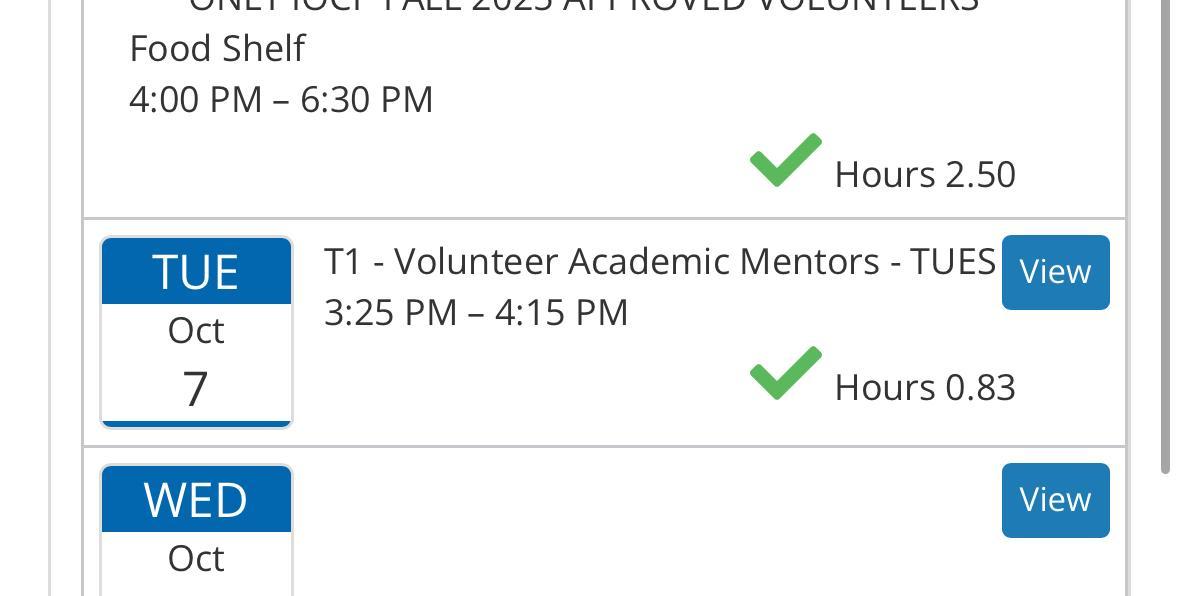Screen dimensions: 1179x596
Task: Click green checkmark beside Hours 0.83
Action: click(785, 373)
